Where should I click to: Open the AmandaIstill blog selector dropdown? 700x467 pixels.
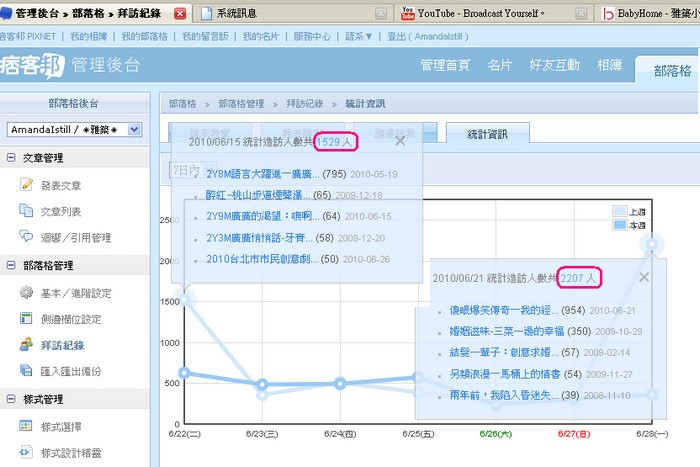pyautogui.click(x=134, y=129)
